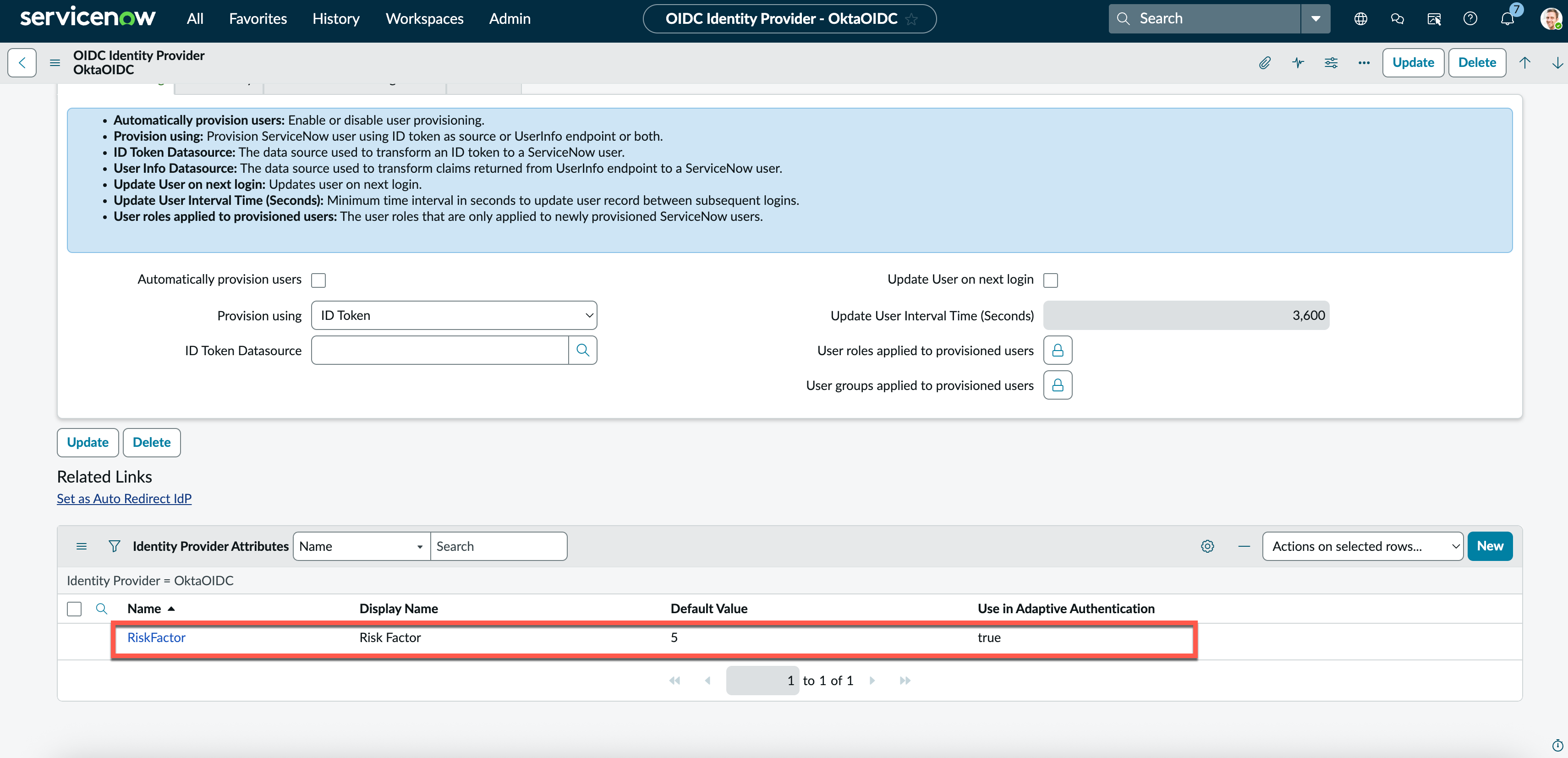The height and width of the screenshot is (758, 1568).
Task: Go back using the left chevron button
Action: coord(22,63)
